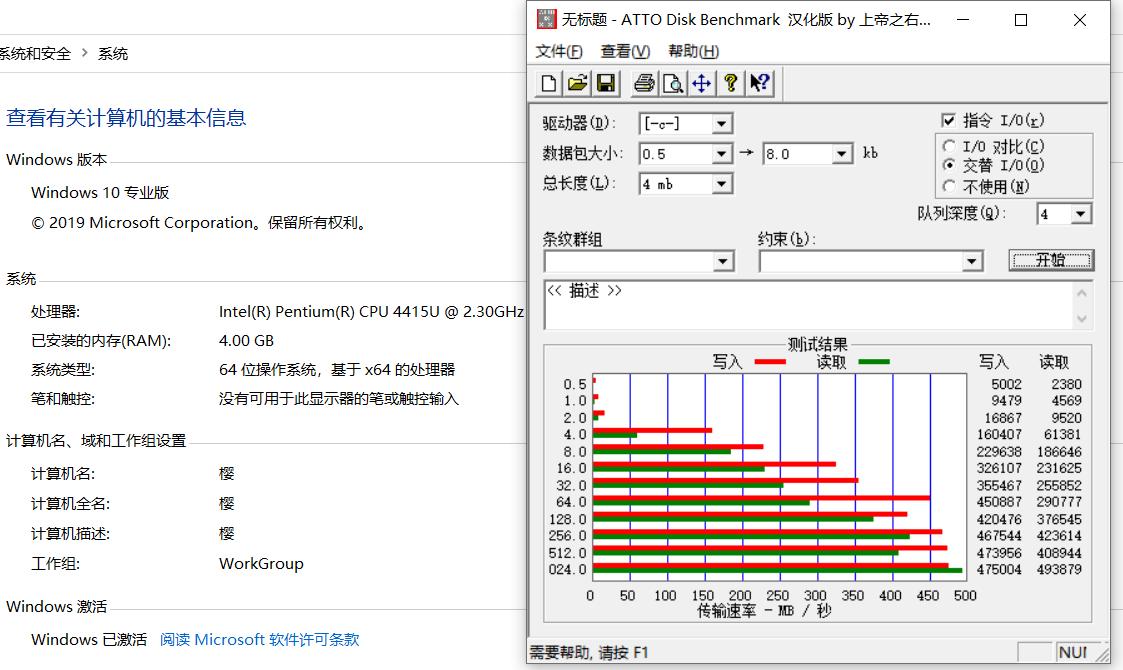Save benchmark results with disk icon
1123x670 pixels.
(605, 83)
